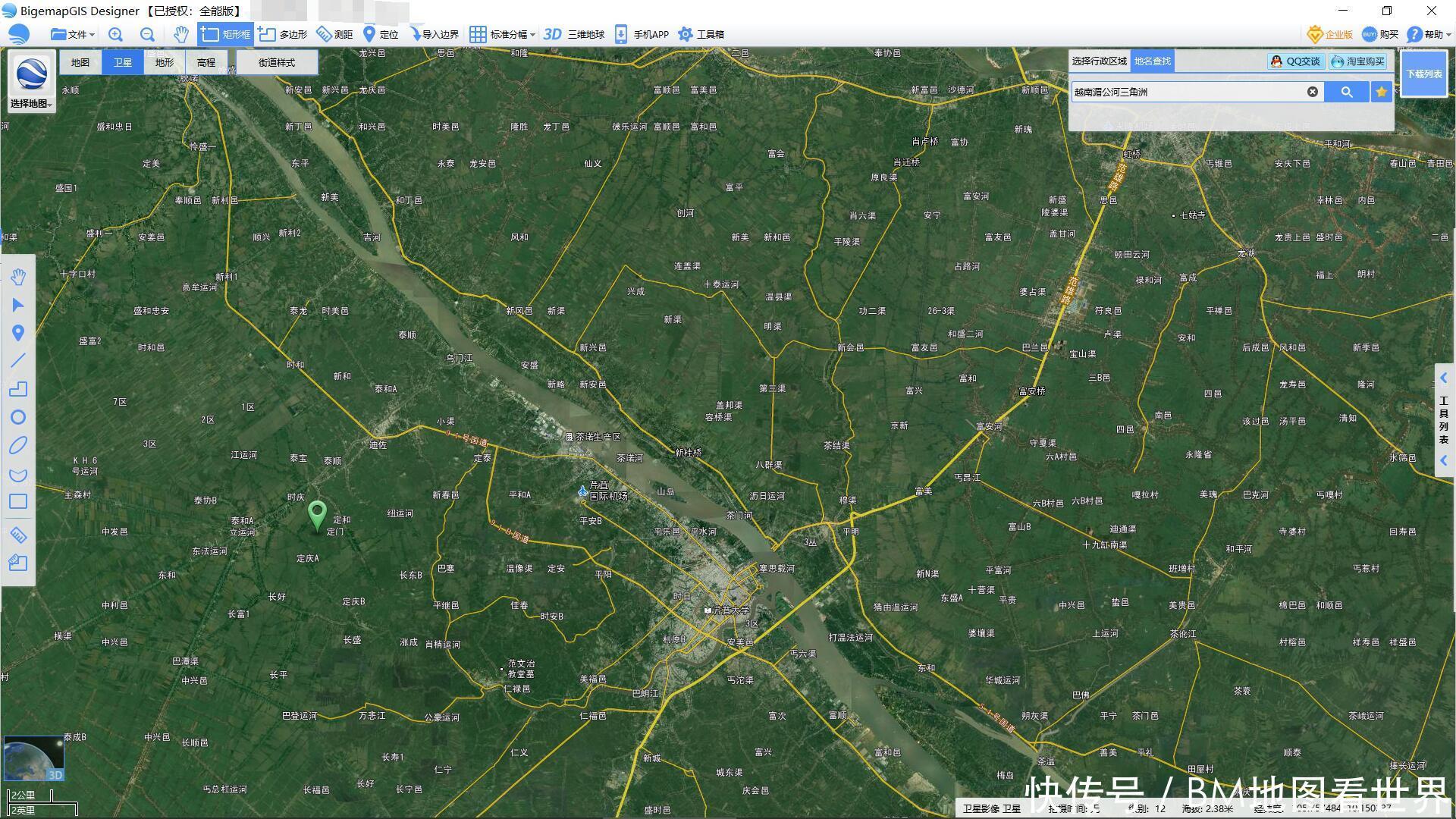
Task: Click the 定位 locate tool
Action: click(381, 34)
